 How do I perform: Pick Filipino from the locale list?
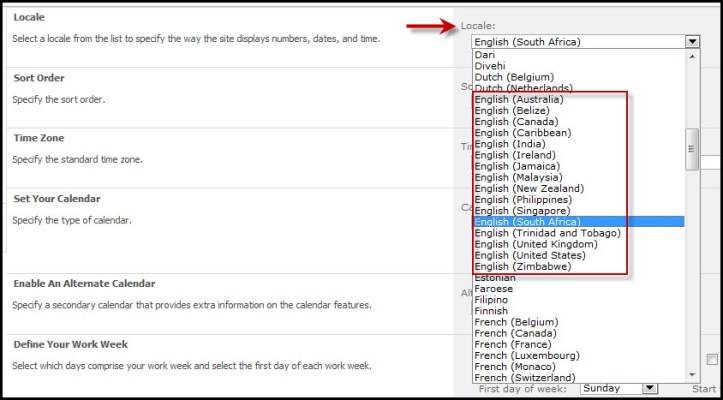pos(491,300)
